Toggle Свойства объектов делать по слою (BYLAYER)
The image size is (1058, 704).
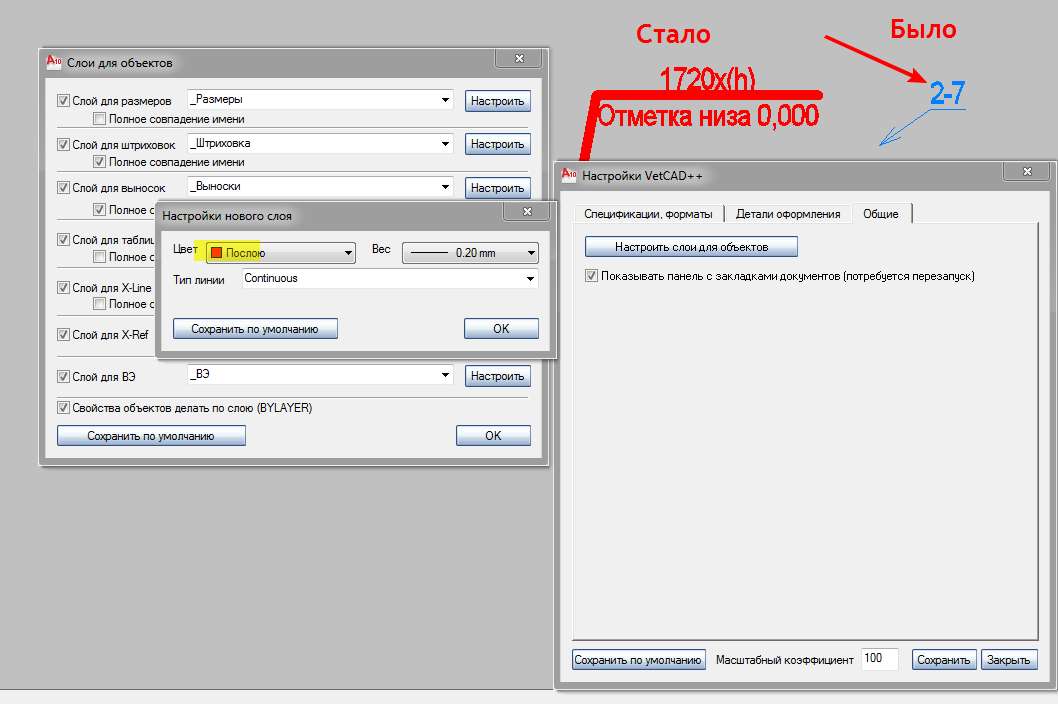pyautogui.click(x=63, y=408)
